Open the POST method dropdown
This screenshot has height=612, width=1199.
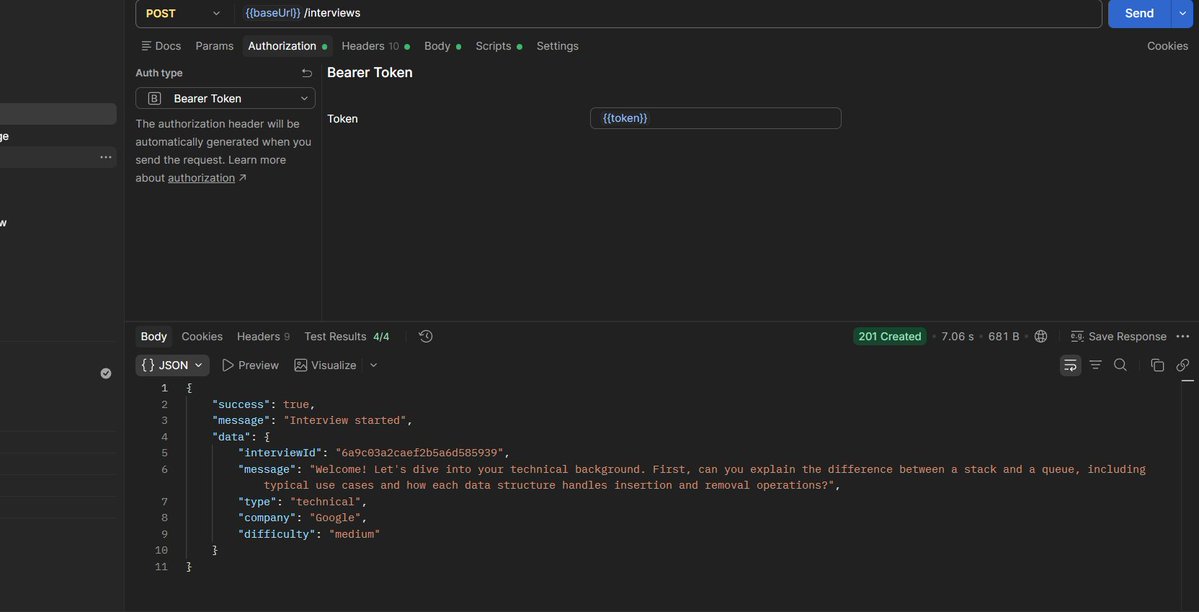tap(184, 14)
